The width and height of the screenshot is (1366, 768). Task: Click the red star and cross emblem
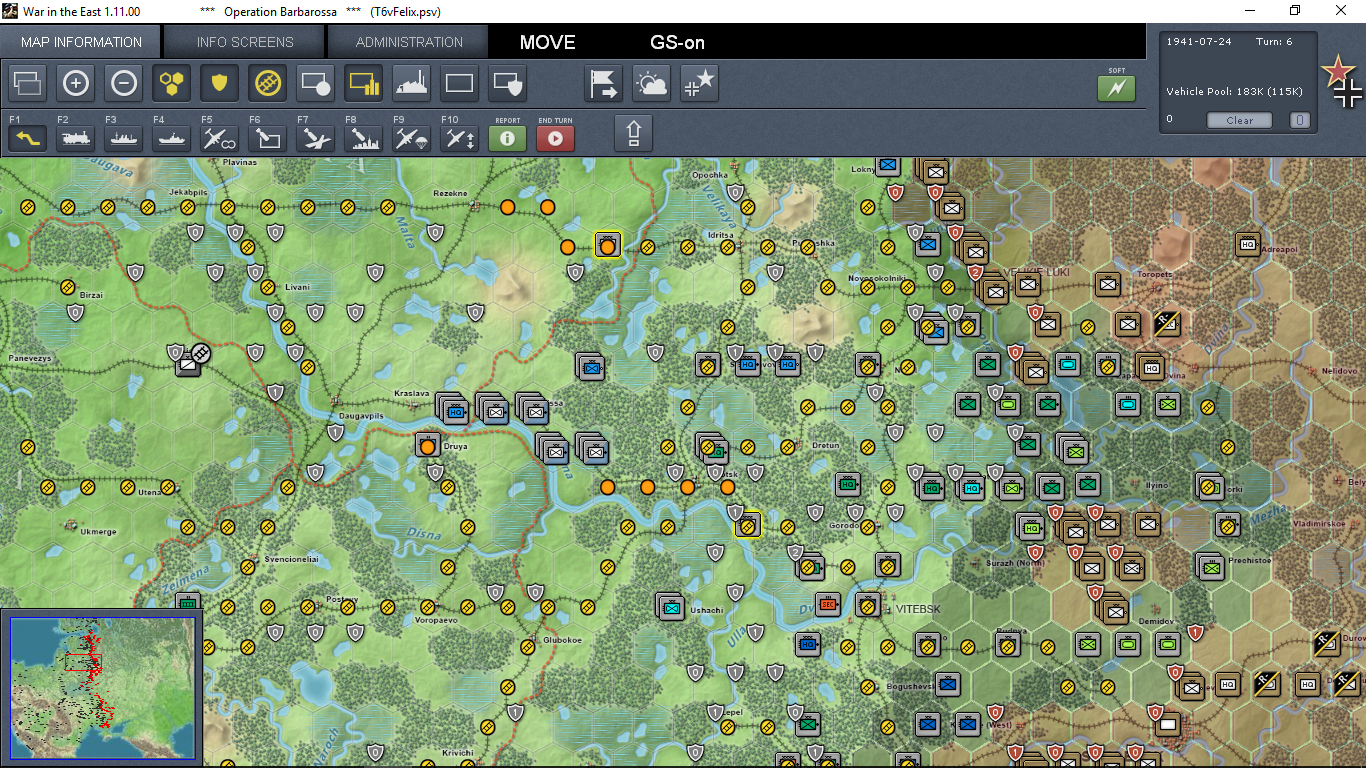click(x=1341, y=82)
